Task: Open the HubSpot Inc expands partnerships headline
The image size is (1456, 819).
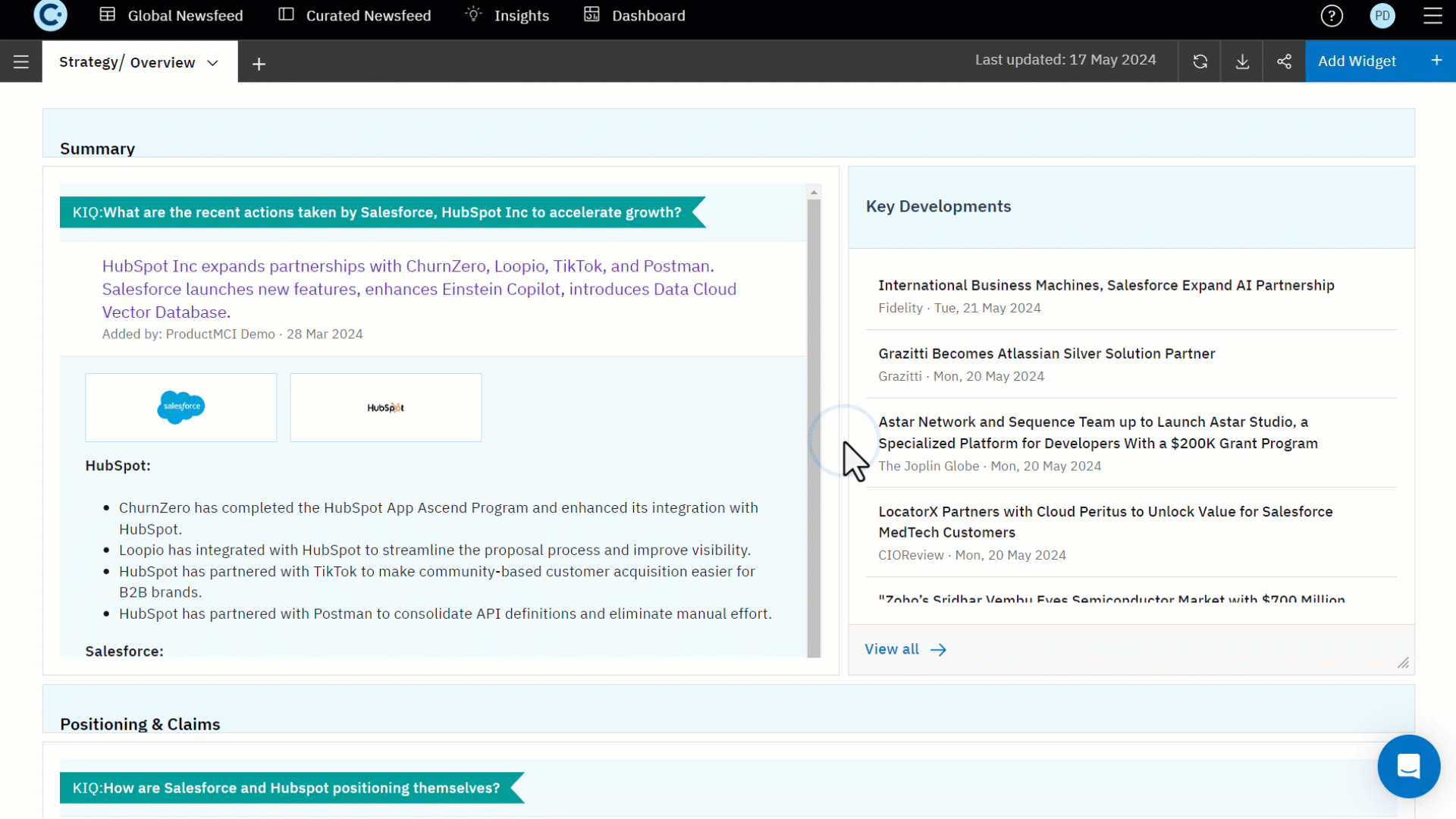Action: (x=419, y=289)
